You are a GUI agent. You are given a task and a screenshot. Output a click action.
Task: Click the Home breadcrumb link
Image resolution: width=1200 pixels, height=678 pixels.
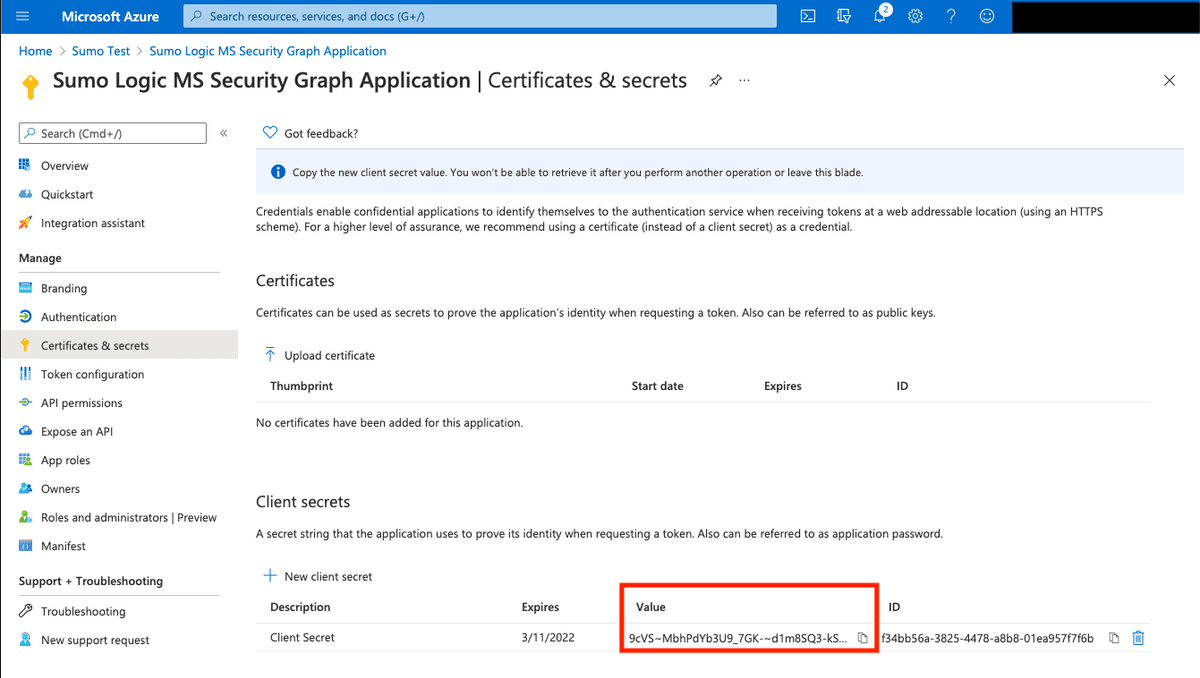[x=35, y=51]
